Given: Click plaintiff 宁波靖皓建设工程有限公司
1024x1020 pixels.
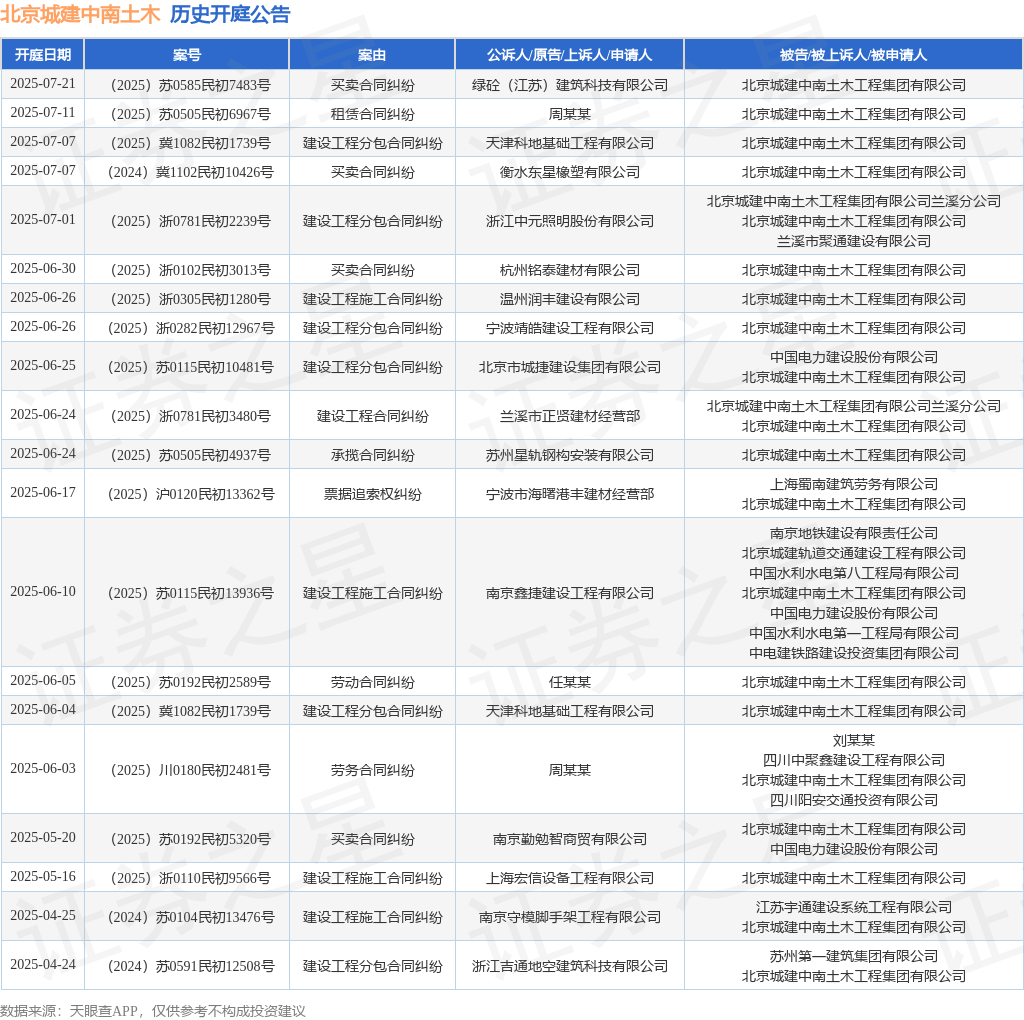Looking at the screenshot, I should (569, 328).
